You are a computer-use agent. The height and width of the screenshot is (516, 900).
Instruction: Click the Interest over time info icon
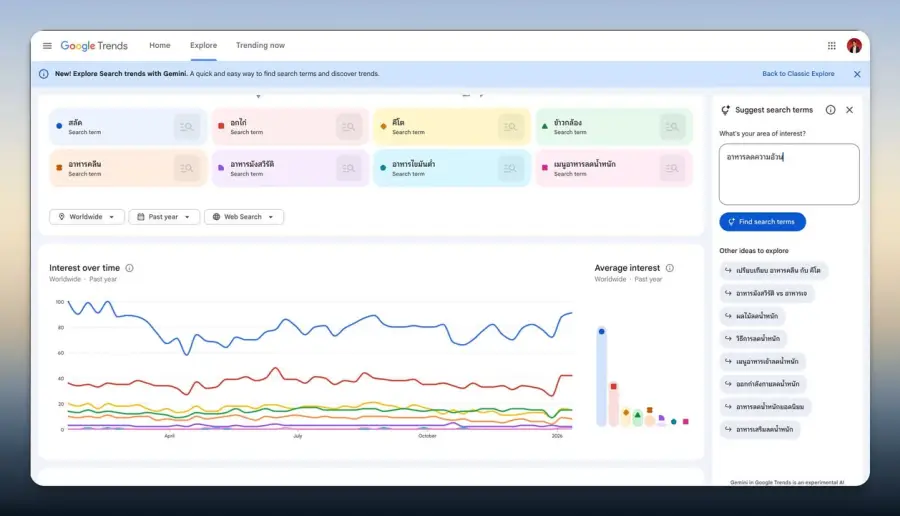click(x=130, y=268)
